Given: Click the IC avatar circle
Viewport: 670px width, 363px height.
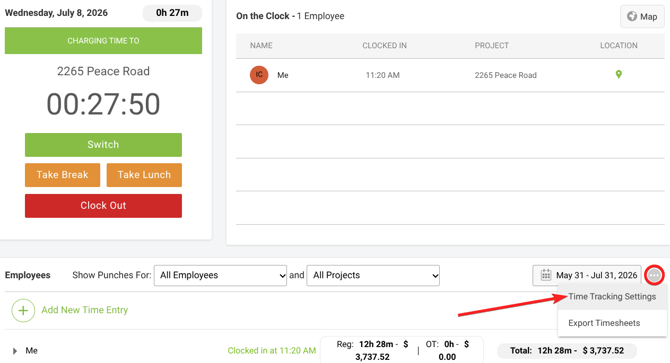Looking at the screenshot, I should pos(259,75).
